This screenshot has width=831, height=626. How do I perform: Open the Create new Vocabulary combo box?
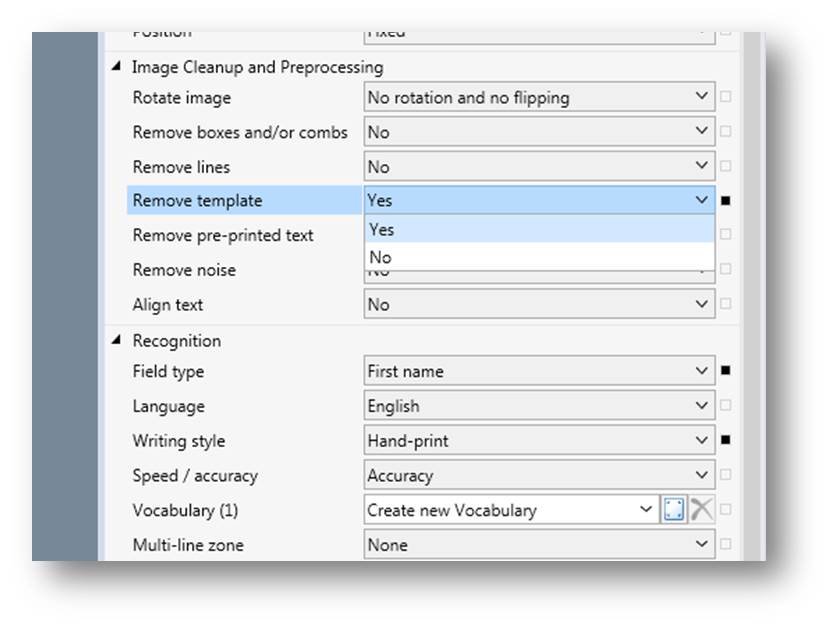point(511,510)
